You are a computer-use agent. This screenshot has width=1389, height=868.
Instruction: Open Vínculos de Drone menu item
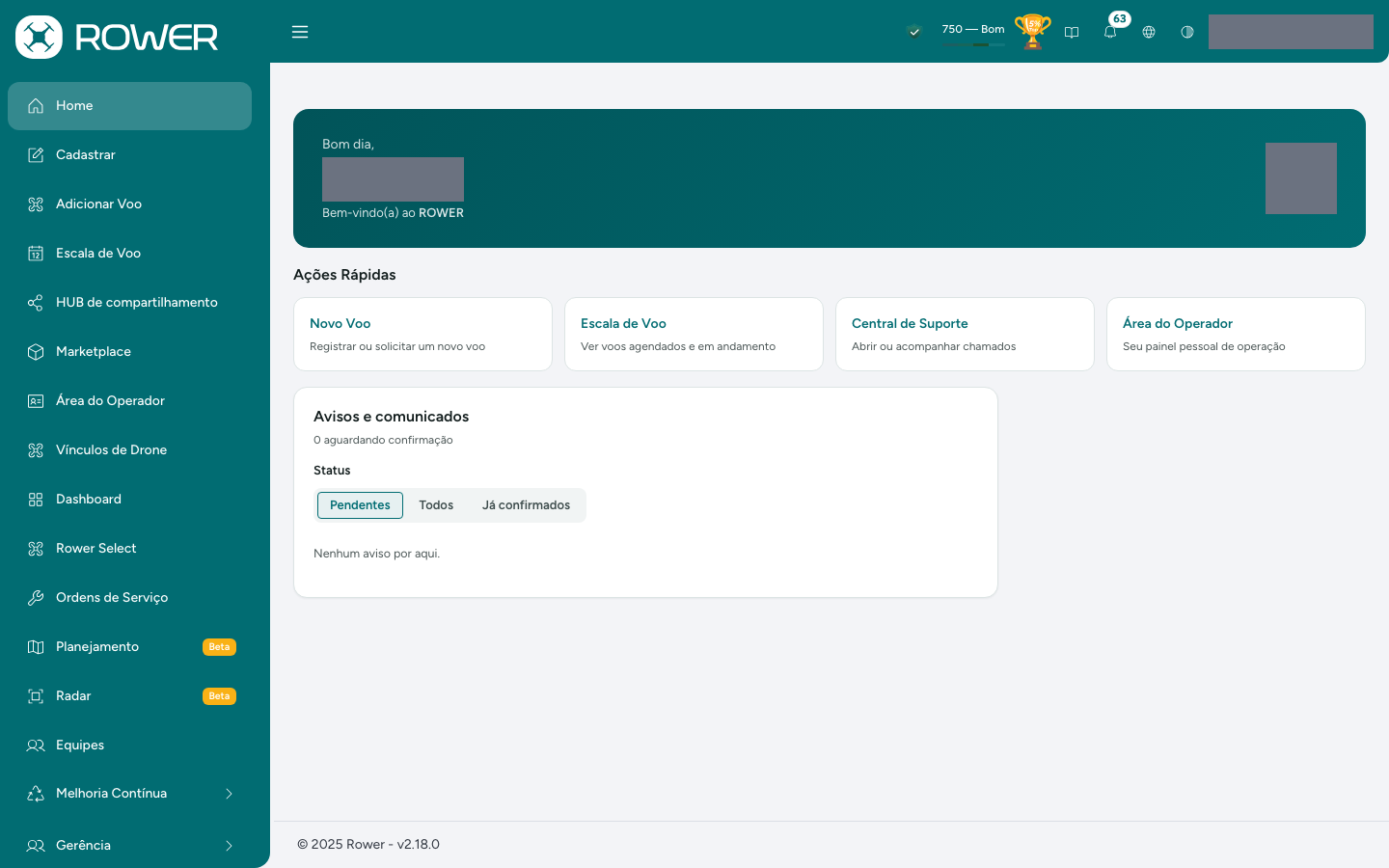129,450
